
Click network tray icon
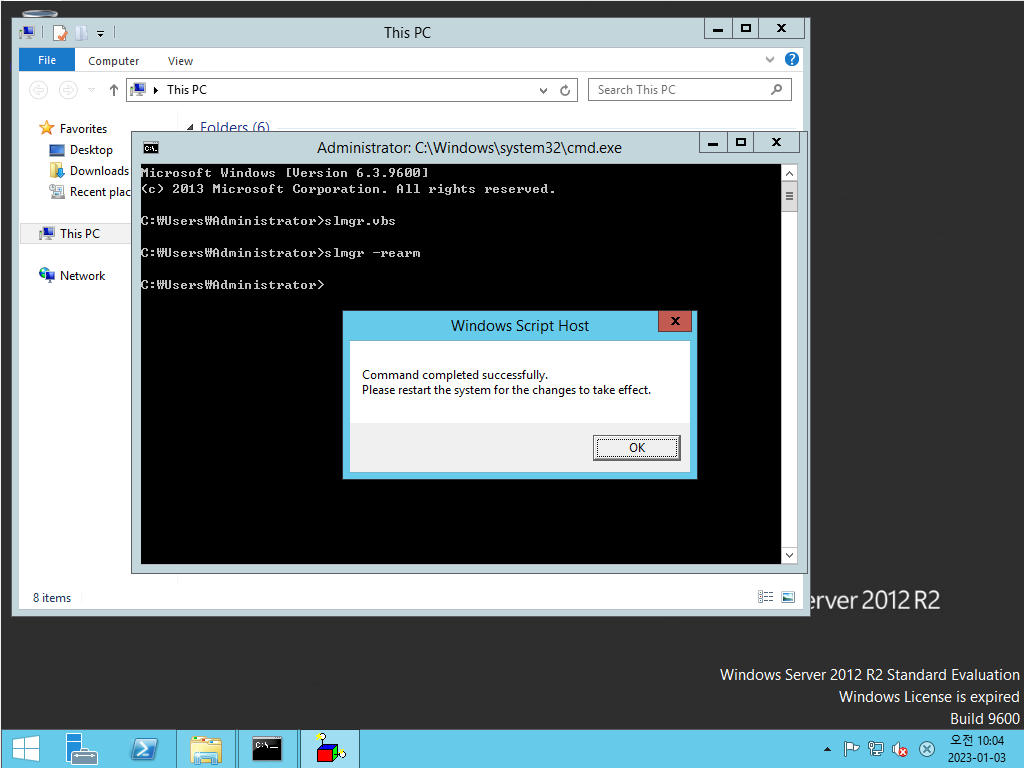point(876,749)
